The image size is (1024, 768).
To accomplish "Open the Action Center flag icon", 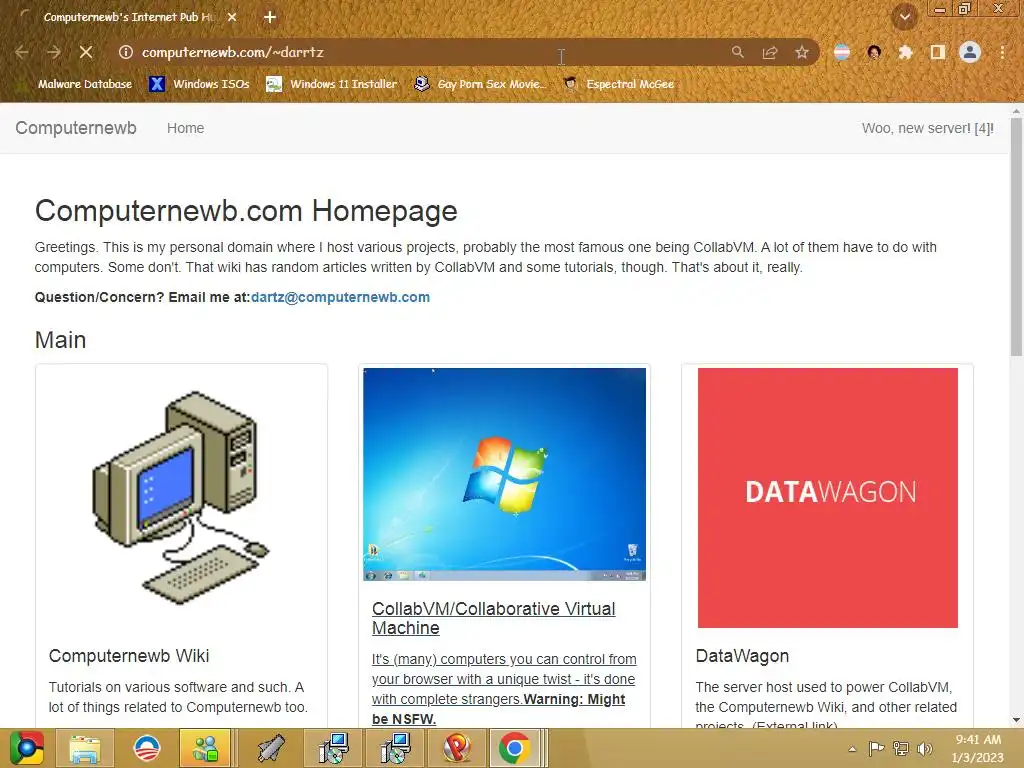I will click(876, 748).
